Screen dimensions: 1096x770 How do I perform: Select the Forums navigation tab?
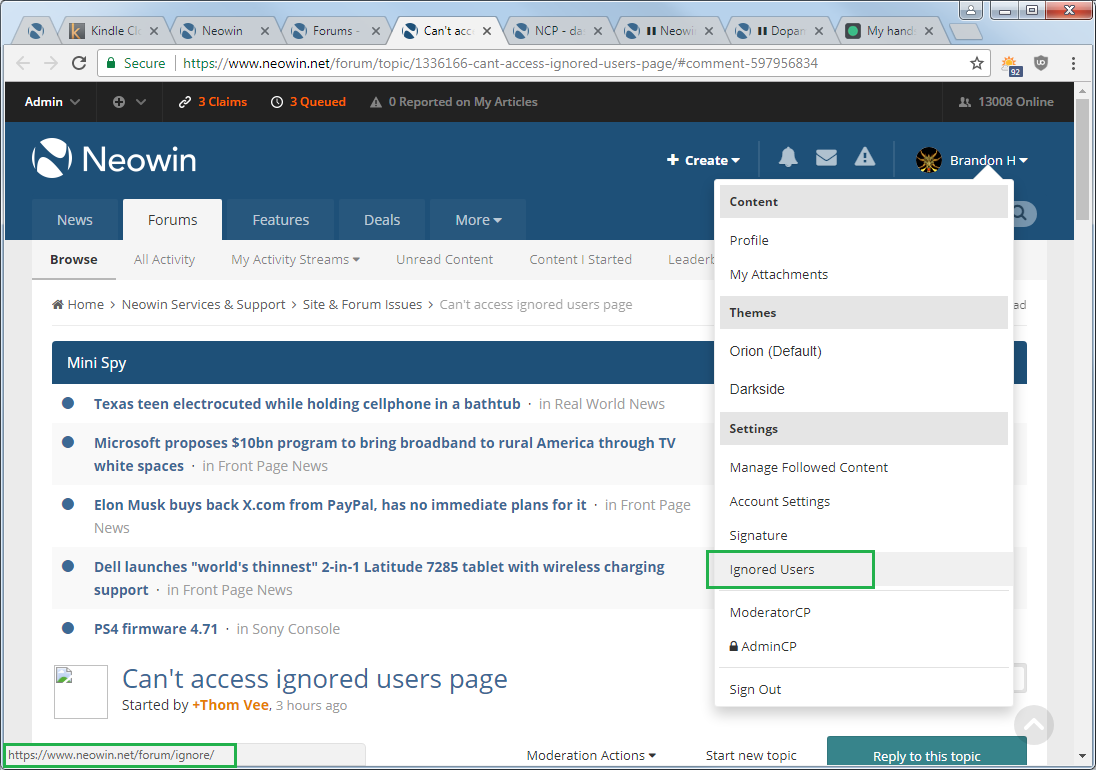[x=173, y=220]
